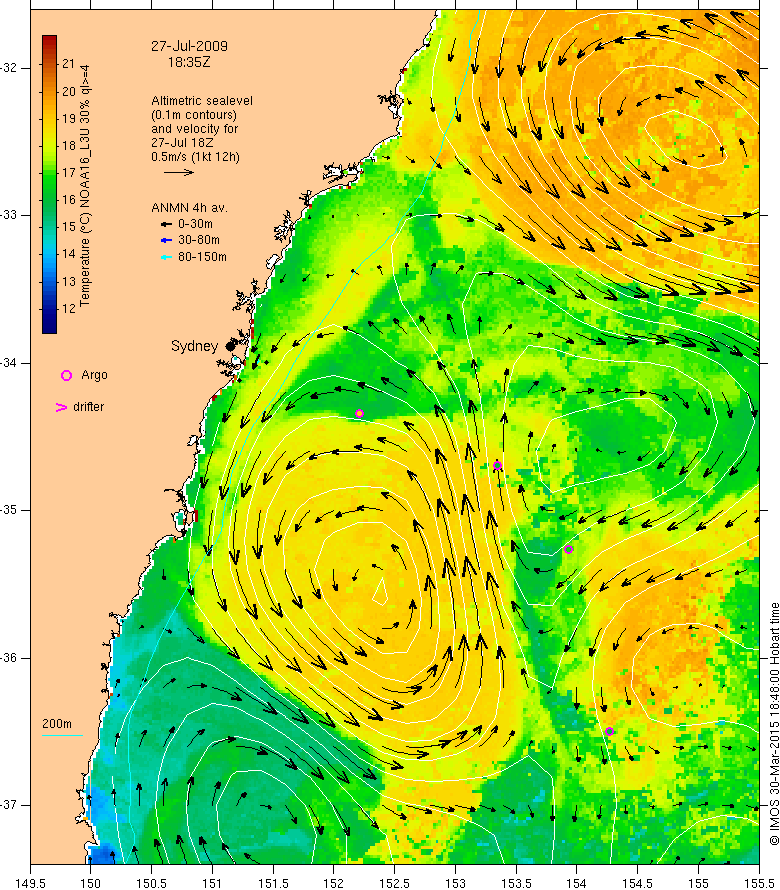
Task: Click the 'Altimetric sealevel' text
Action: pyautogui.click(x=202, y=100)
